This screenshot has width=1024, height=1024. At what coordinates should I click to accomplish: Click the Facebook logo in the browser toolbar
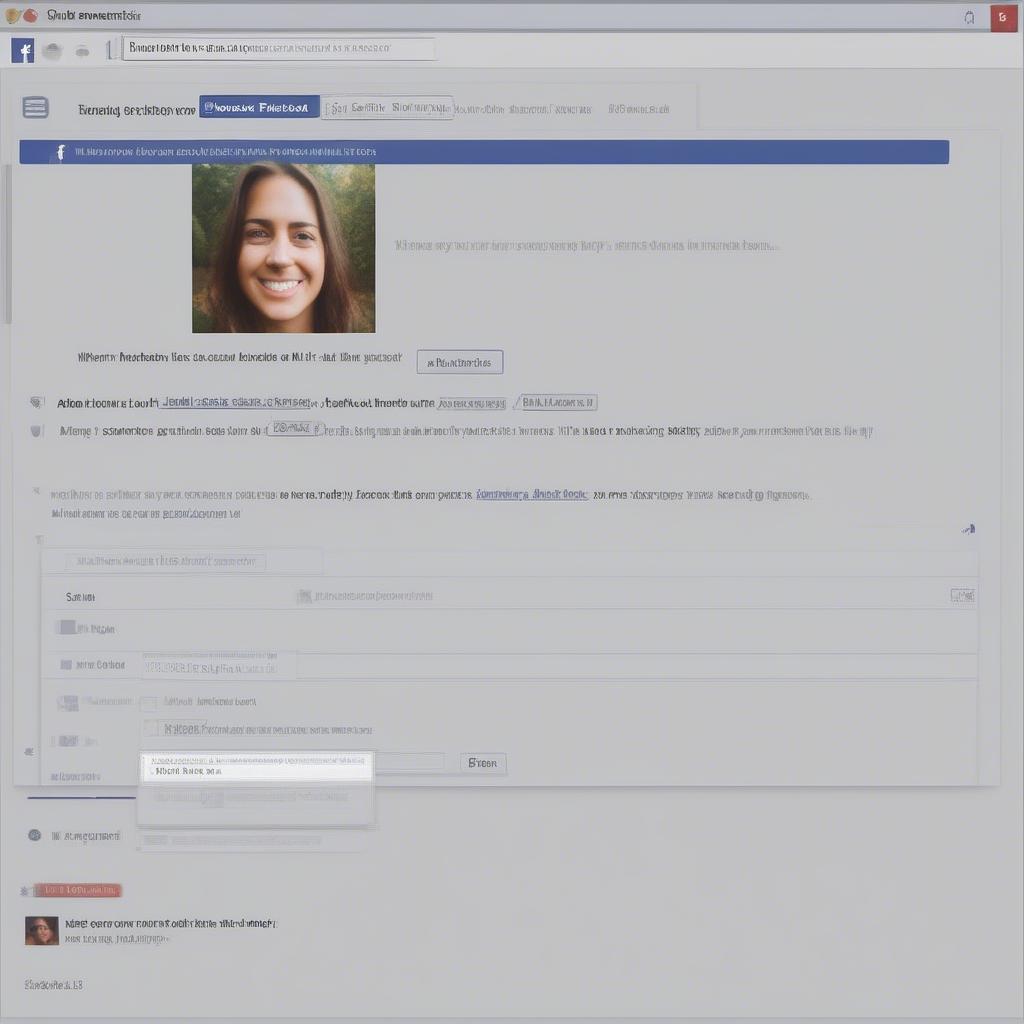coord(23,50)
